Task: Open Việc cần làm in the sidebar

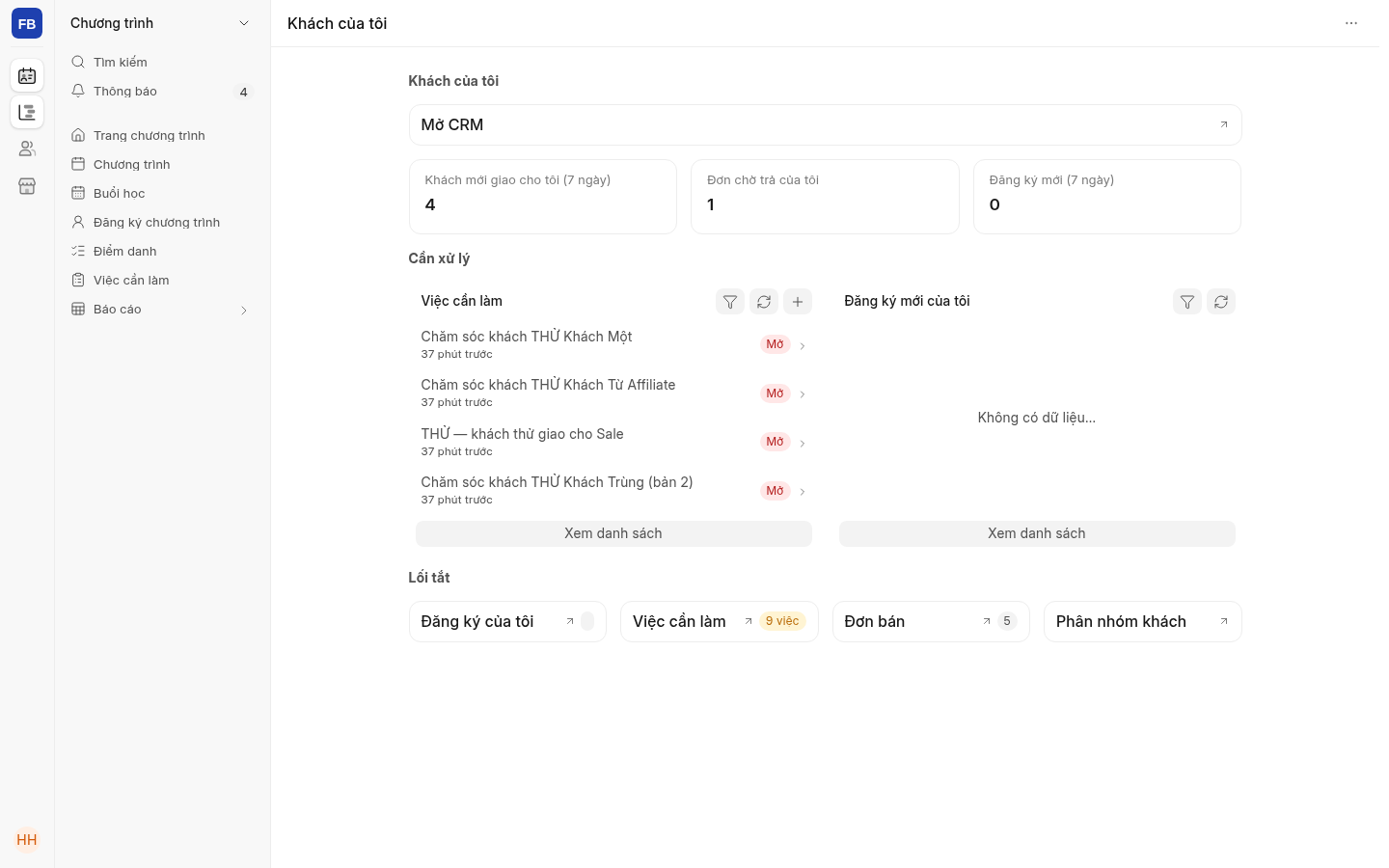Action: click(x=162, y=280)
